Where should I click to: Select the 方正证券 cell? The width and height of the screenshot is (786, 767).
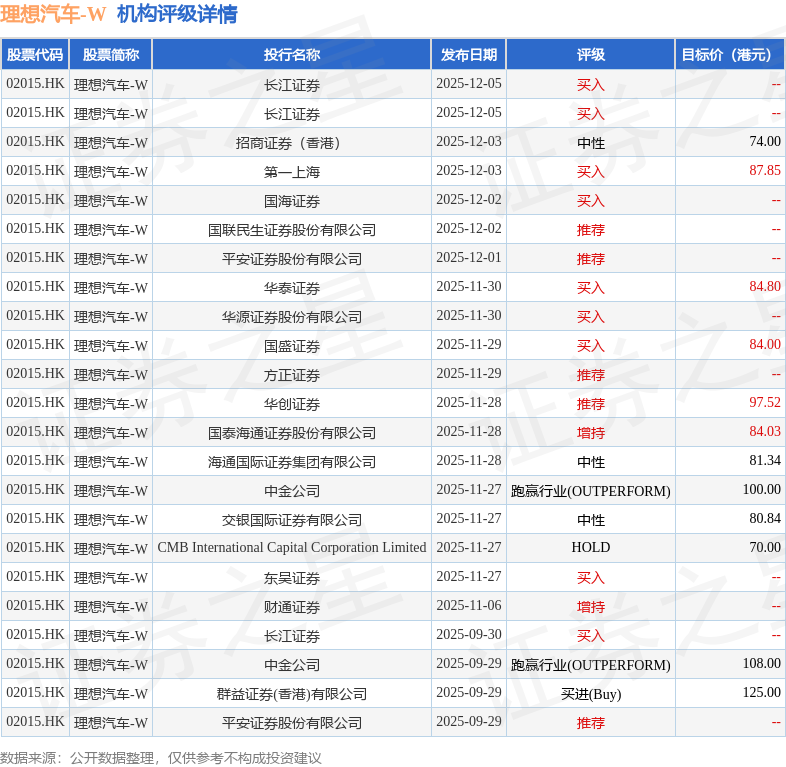click(292, 375)
